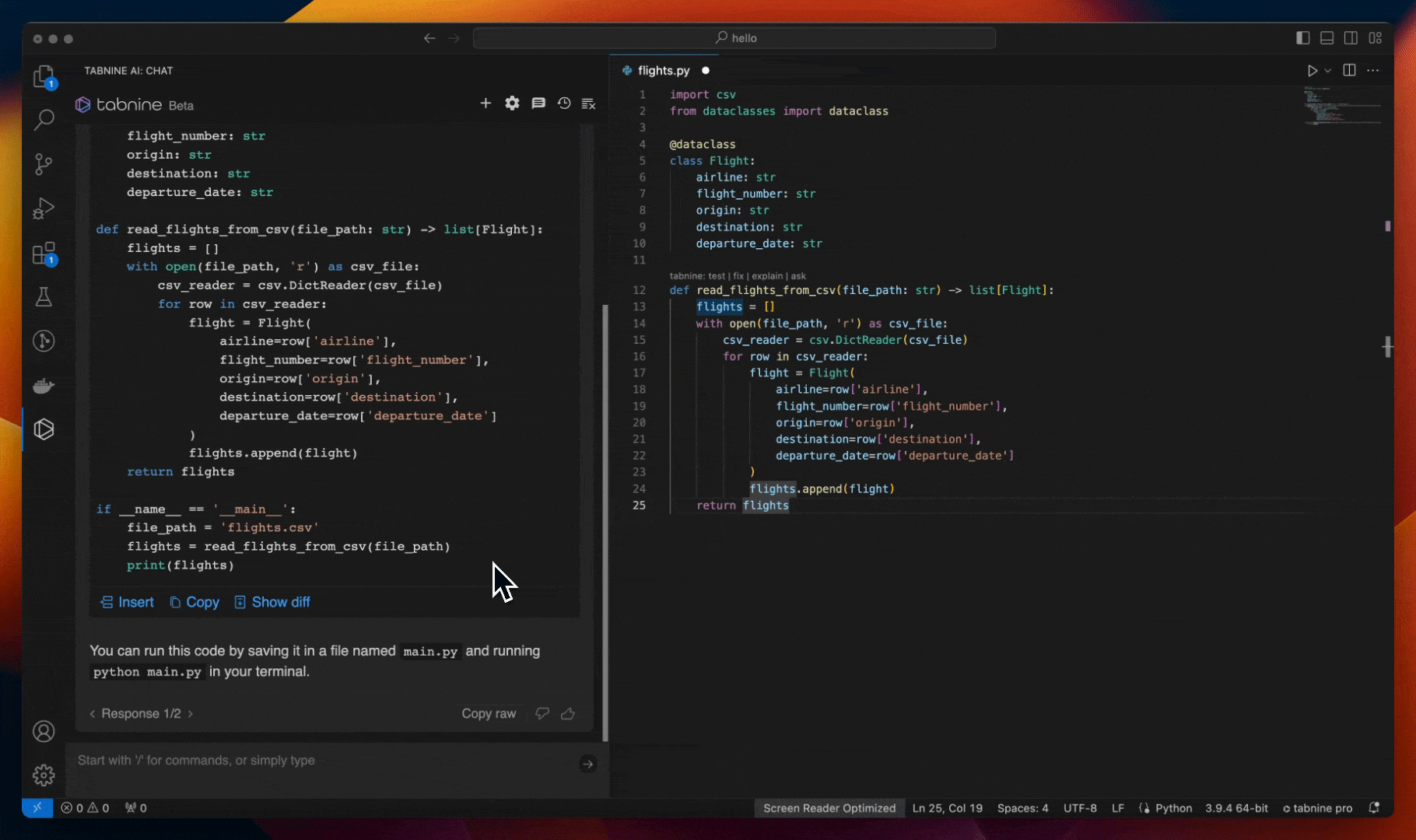Open the Run and Debug view
The image size is (1416, 840).
click(44, 208)
